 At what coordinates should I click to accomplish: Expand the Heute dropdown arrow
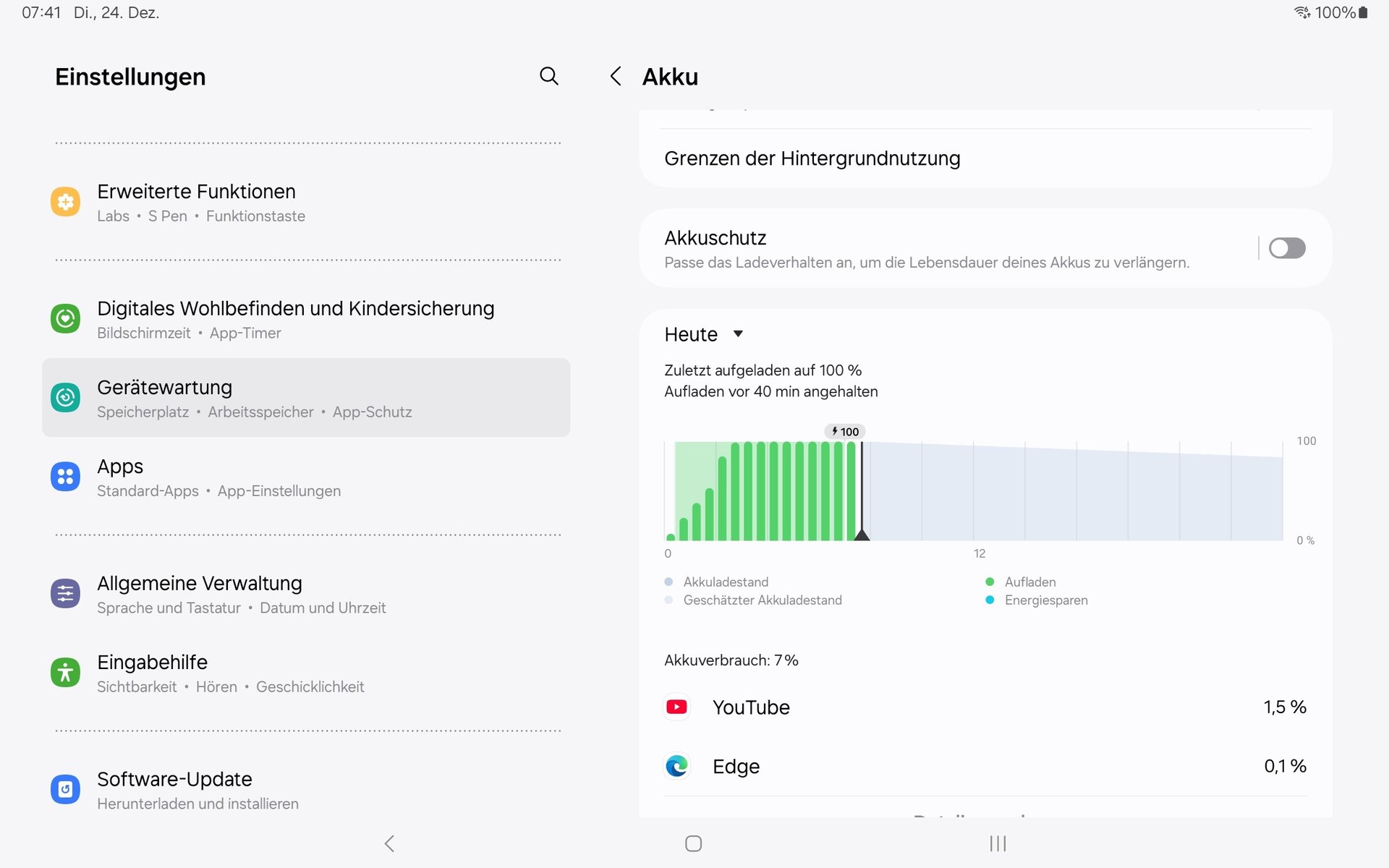[738, 333]
